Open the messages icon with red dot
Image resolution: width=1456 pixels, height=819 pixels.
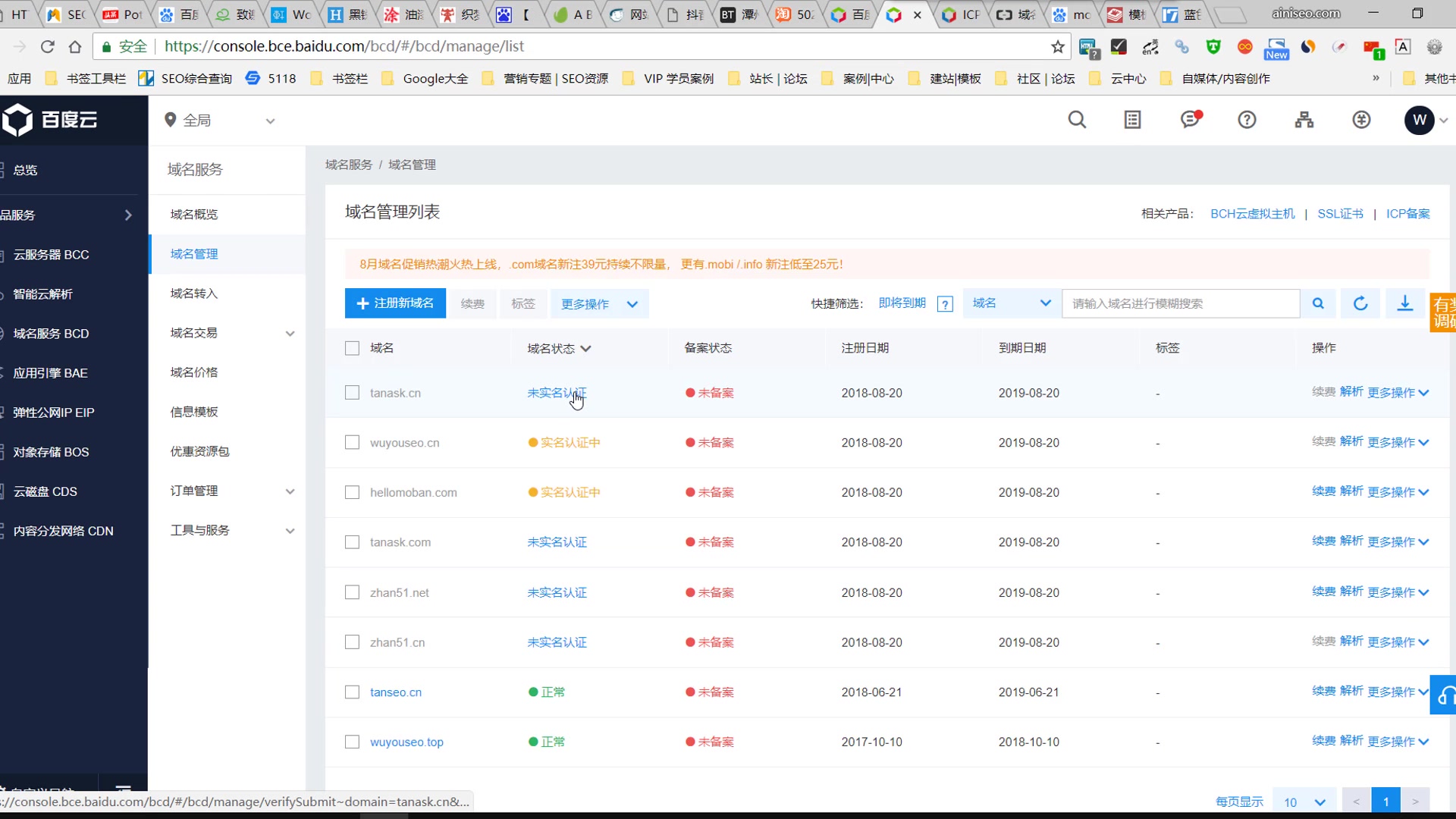coord(1190,120)
